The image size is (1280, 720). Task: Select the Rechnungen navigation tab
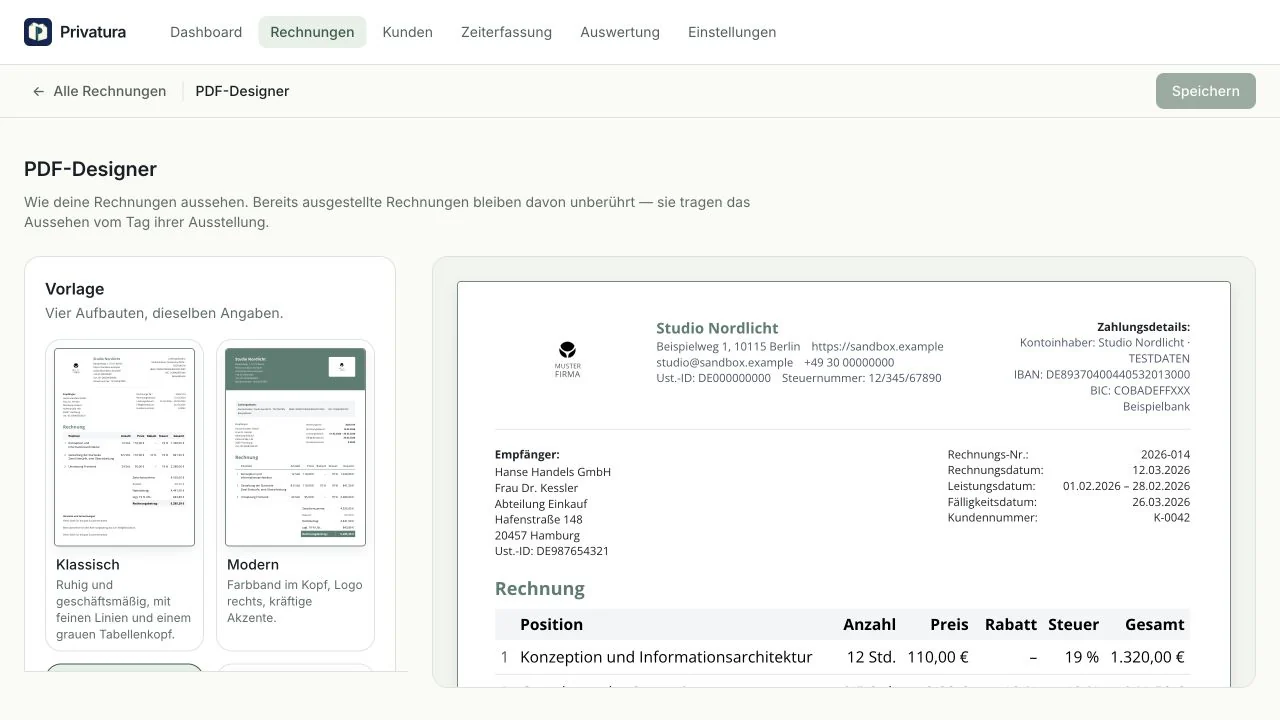[312, 32]
